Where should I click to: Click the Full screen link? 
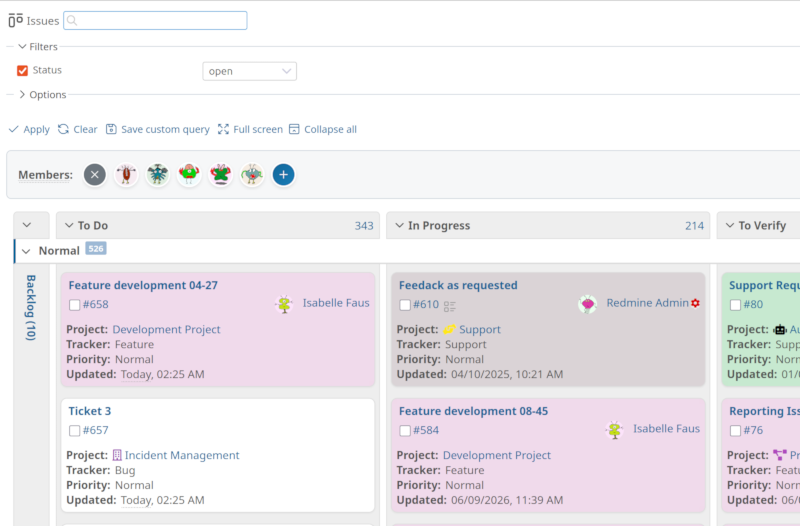pos(258,130)
